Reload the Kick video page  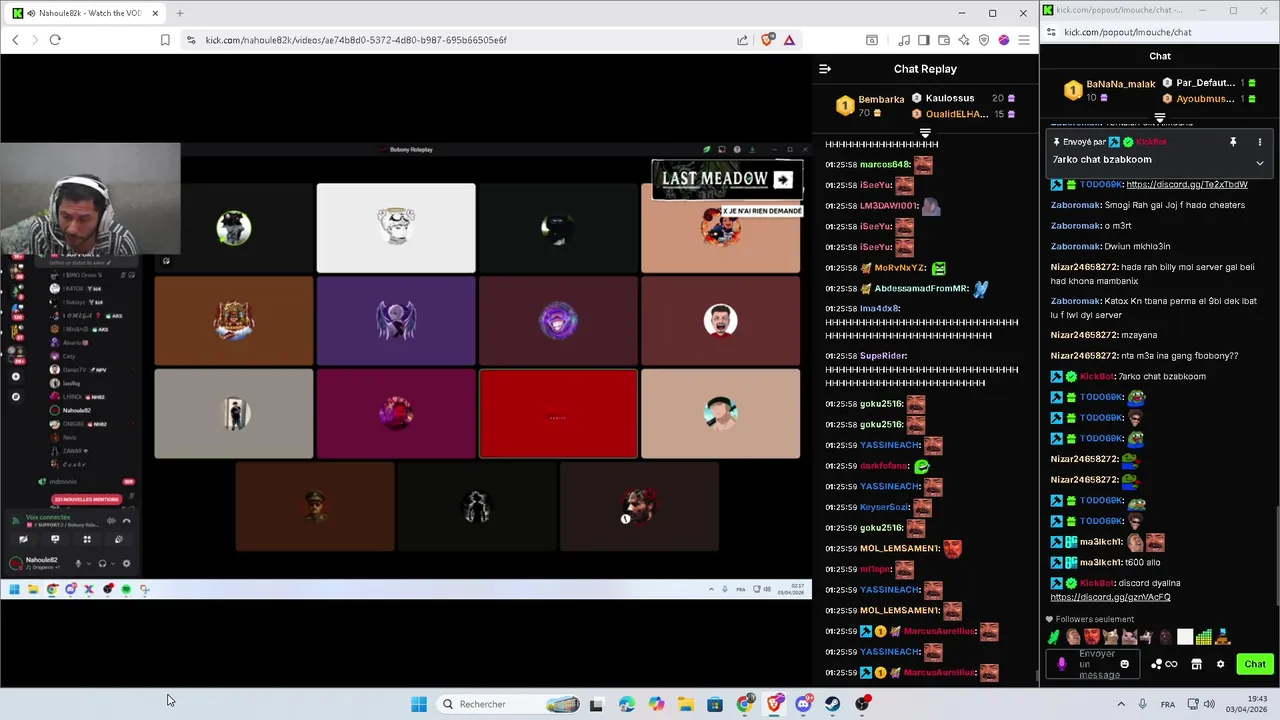(55, 40)
